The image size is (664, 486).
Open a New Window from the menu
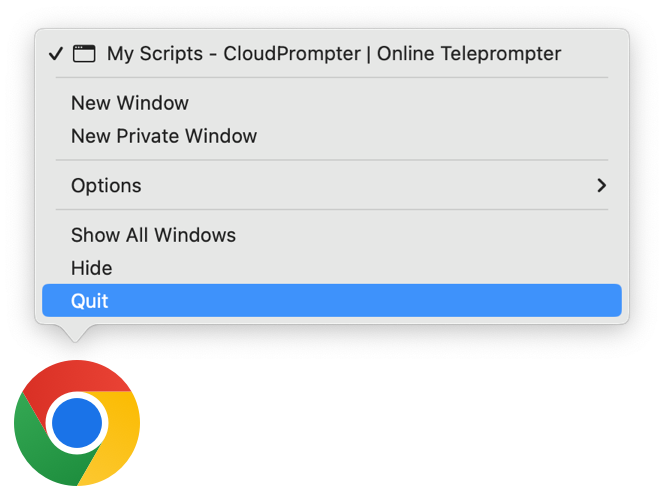[130, 103]
